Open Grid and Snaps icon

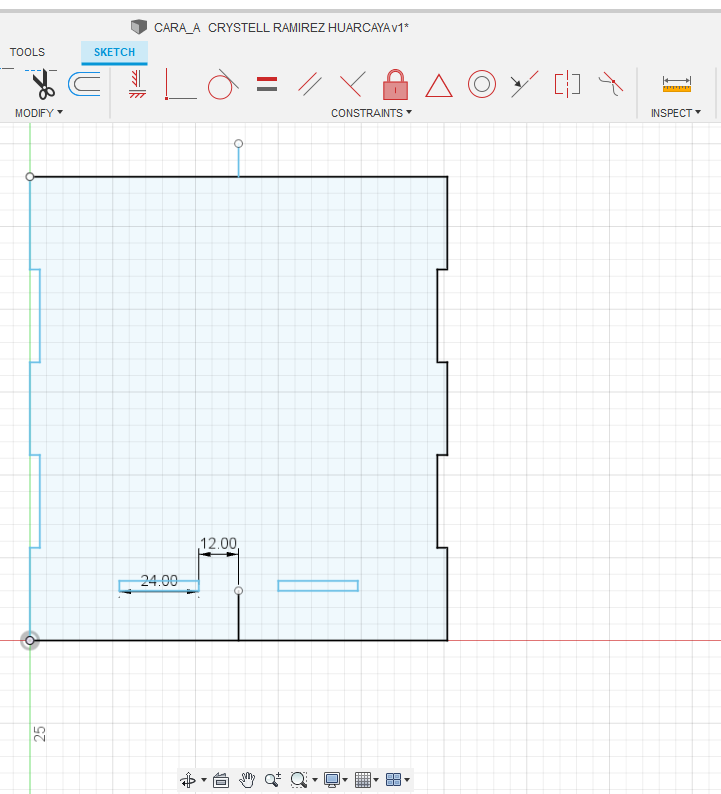click(x=363, y=780)
